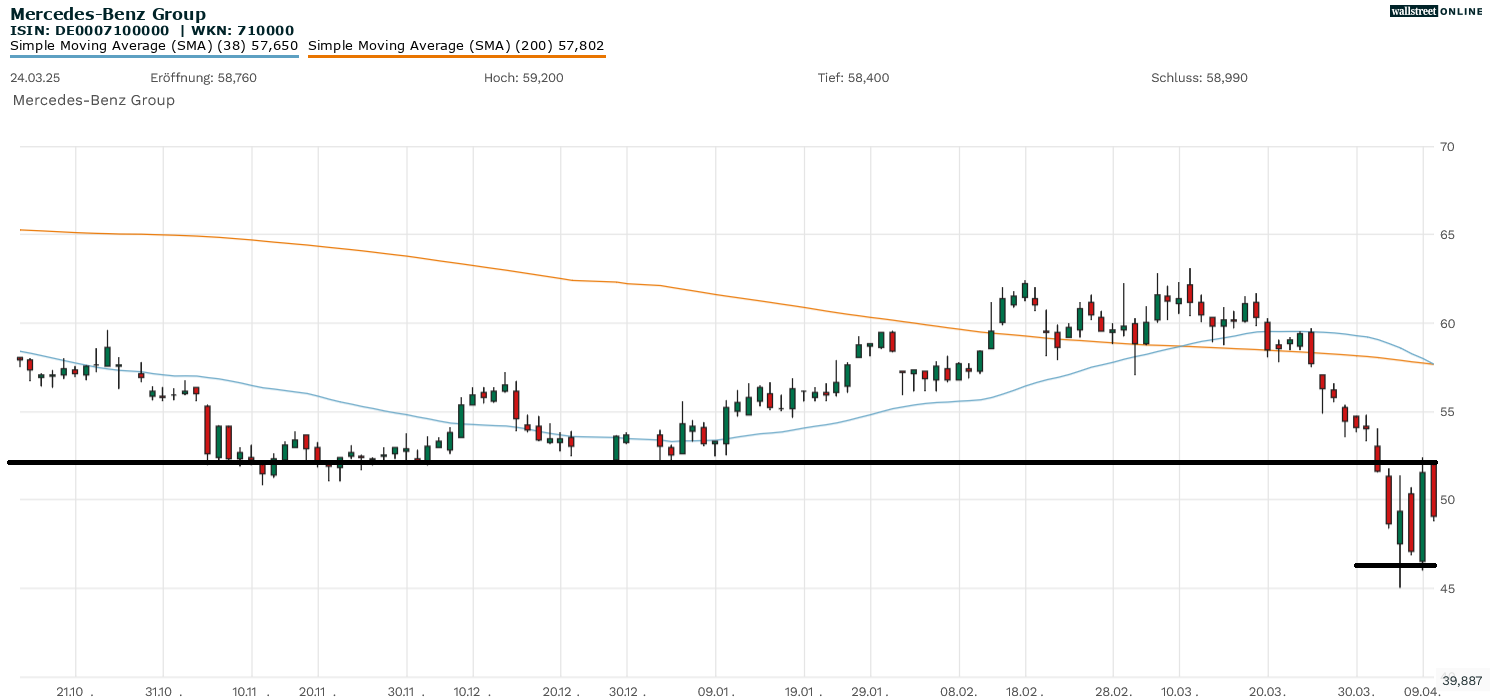The image size is (1490, 698).
Task: Click the wallstreet ONLINE logo
Action: tap(1436, 11)
